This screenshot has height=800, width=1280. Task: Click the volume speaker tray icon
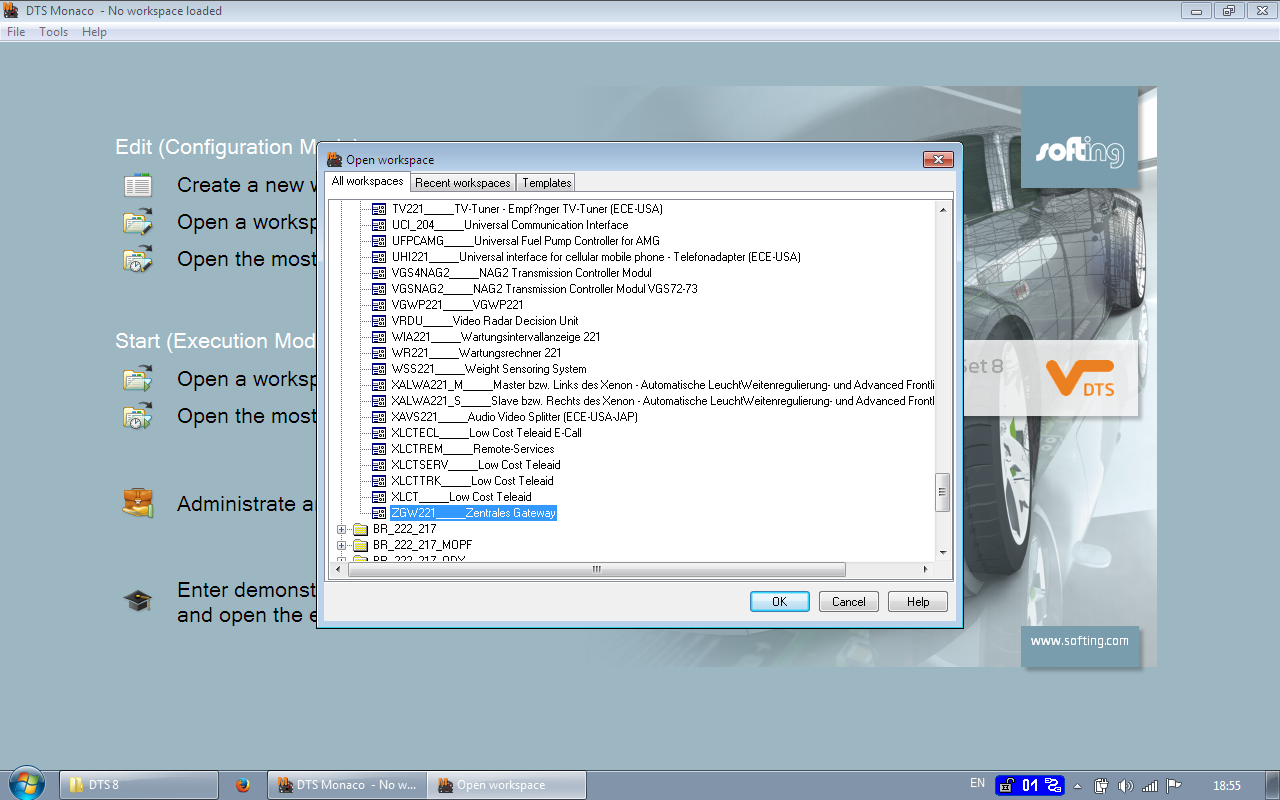tap(1125, 785)
